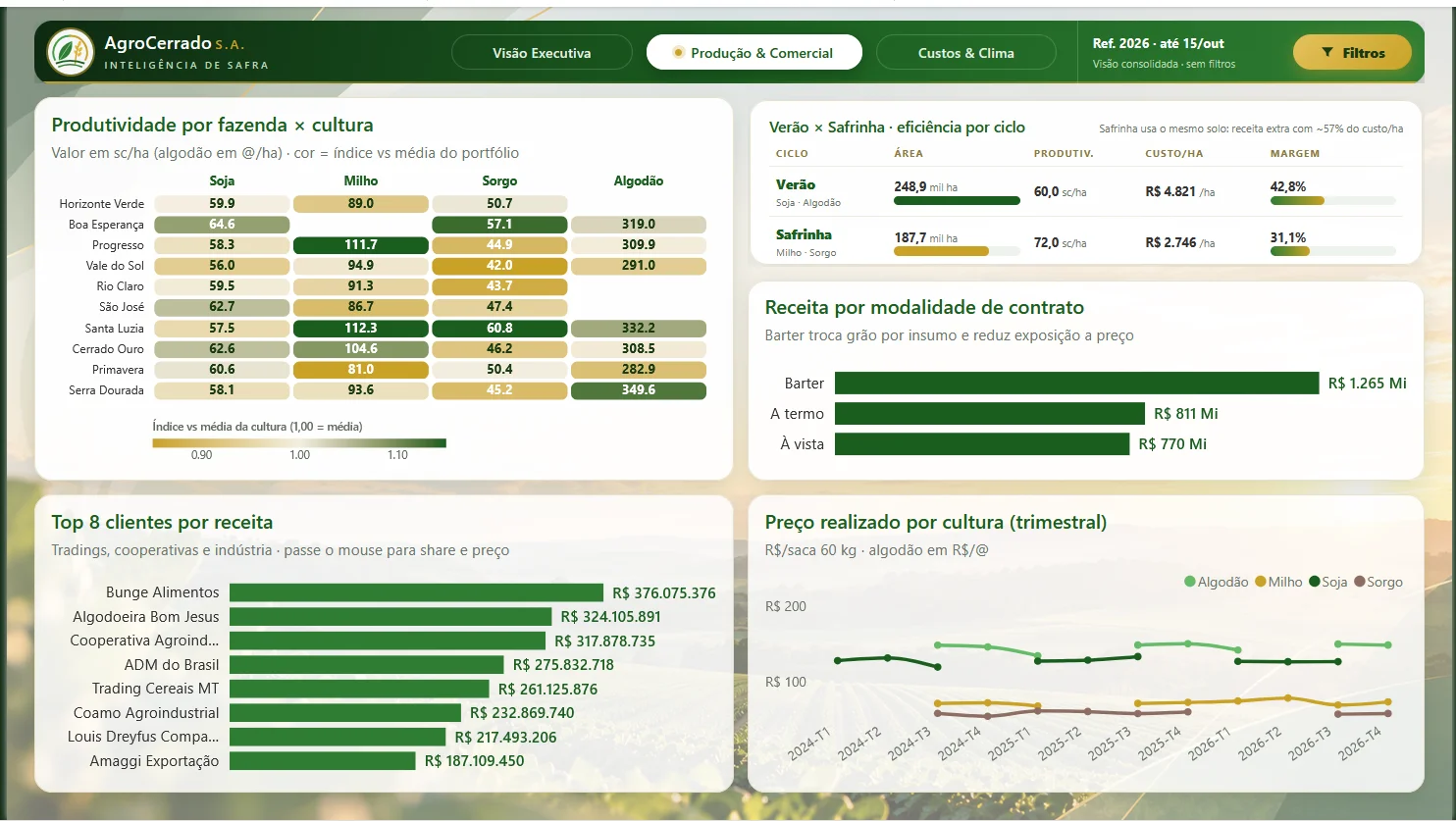Select the Trading Cereais MT client label
Image resolution: width=1456 pixels, height=821 pixels.
click(x=156, y=689)
